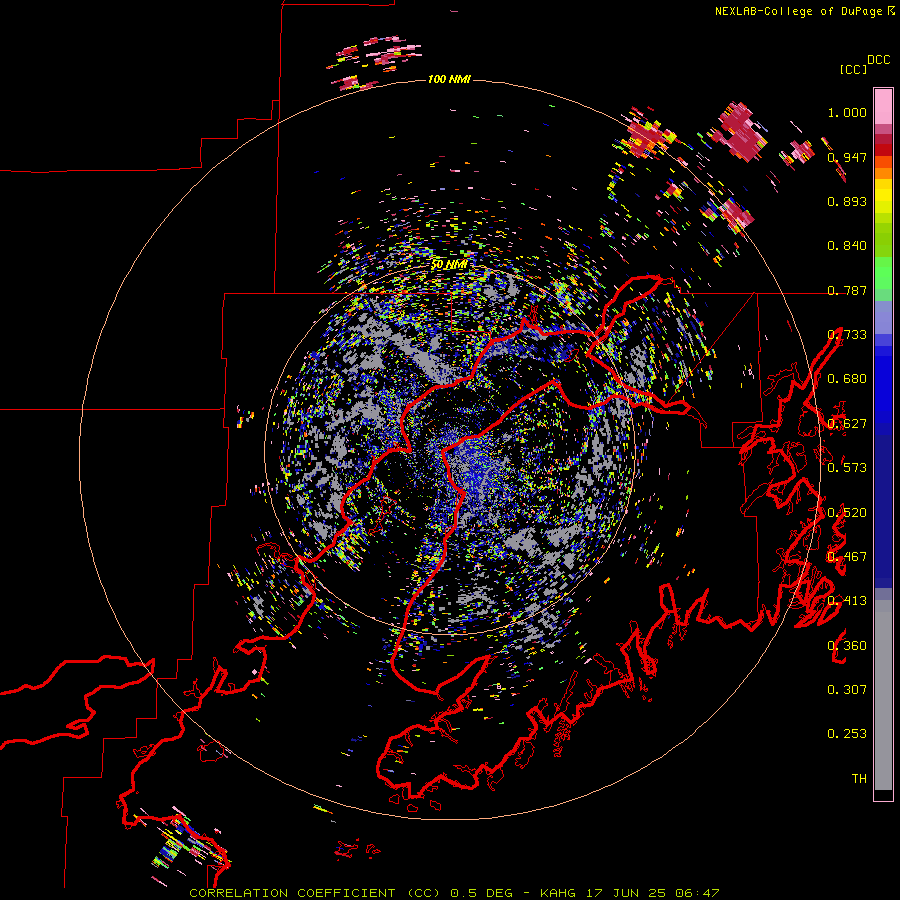This screenshot has height=900, width=900.
Task: Click the 0.5 DEG elevation text
Action: click(x=483, y=893)
